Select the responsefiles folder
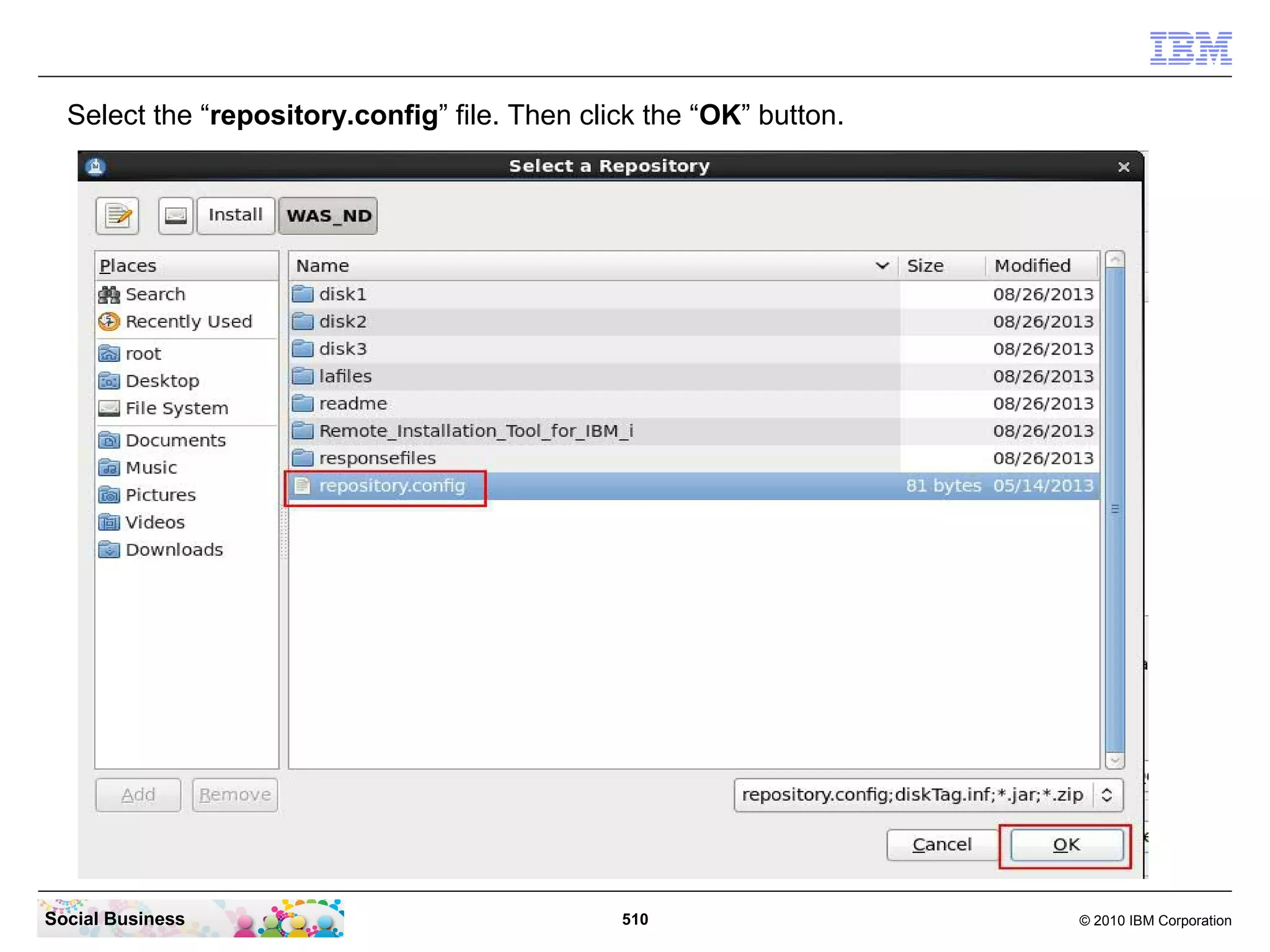 tap(694, 458)
